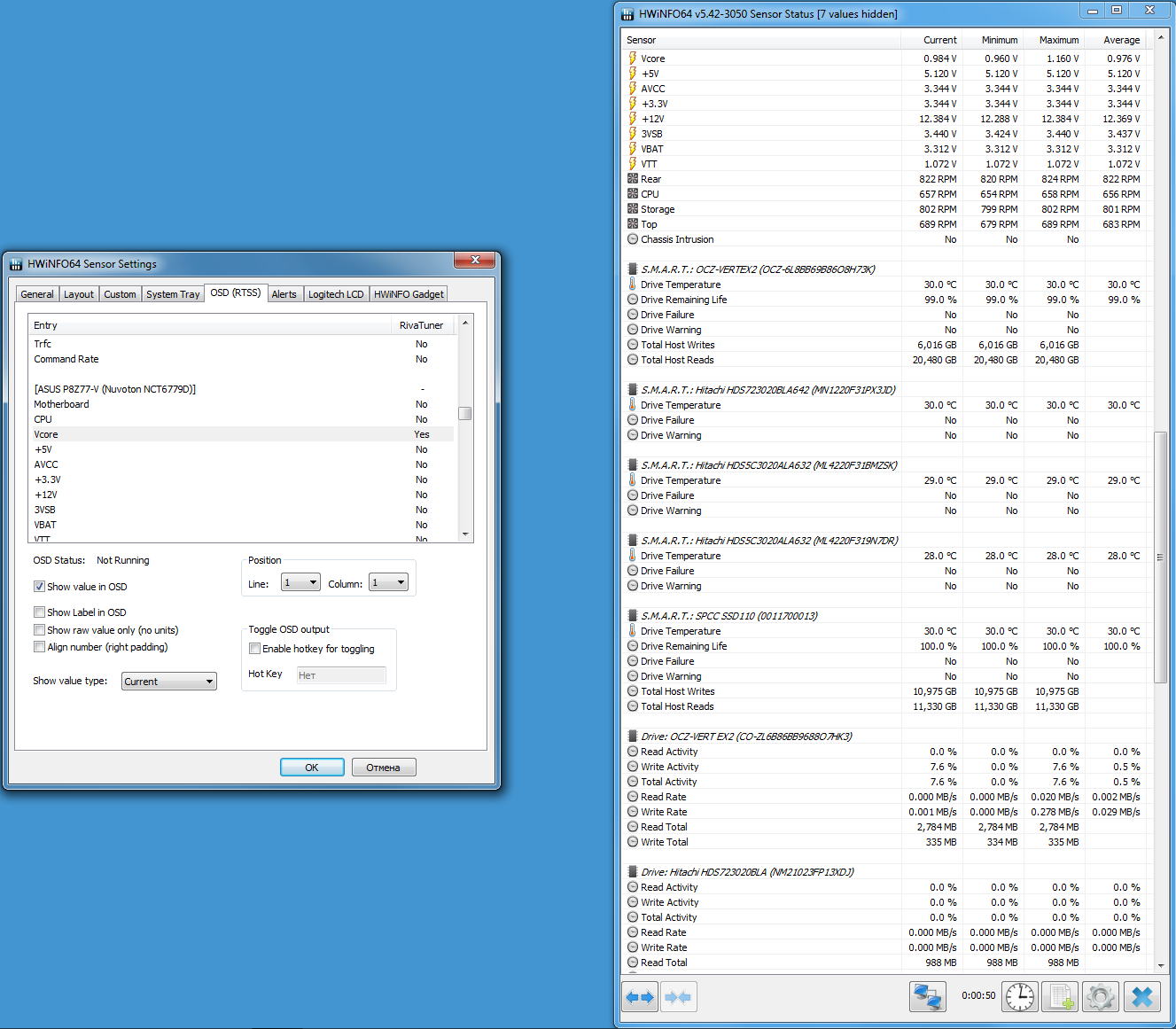Switch to the General tab
The width and height of the screenshot is (1176, 1029).
coord(37,294)
